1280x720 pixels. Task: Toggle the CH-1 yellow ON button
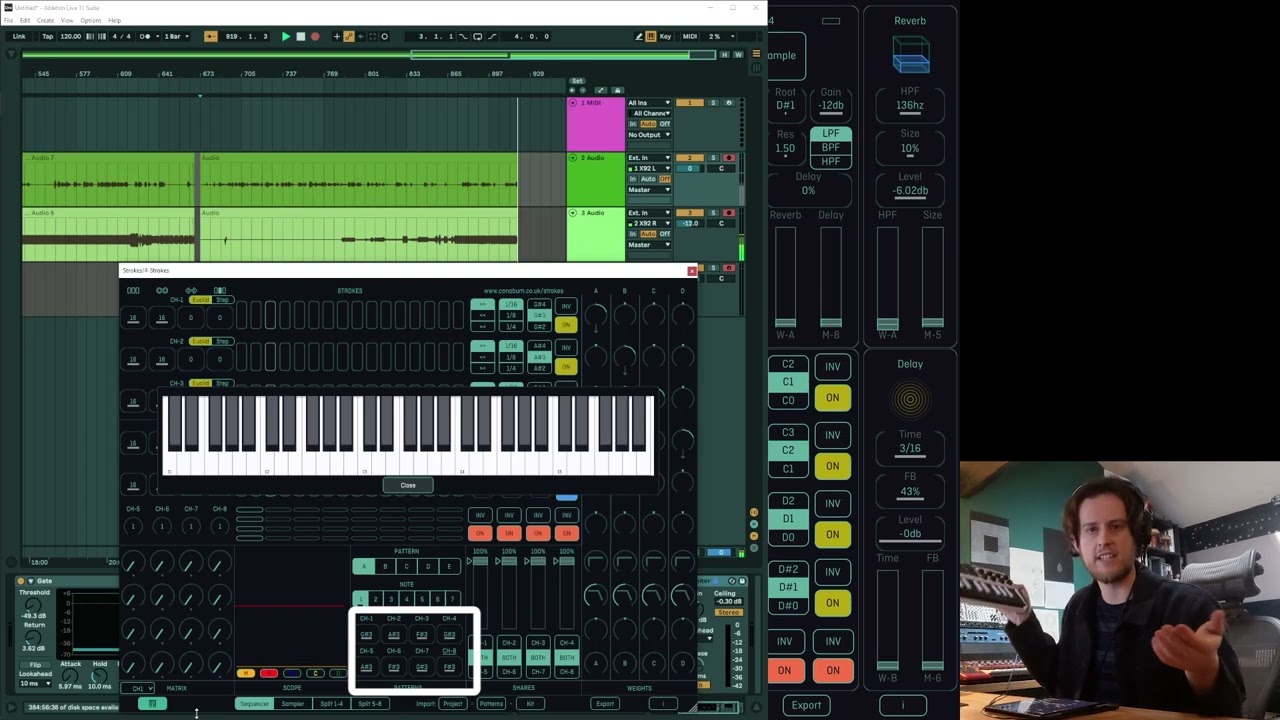click(566, 325)
